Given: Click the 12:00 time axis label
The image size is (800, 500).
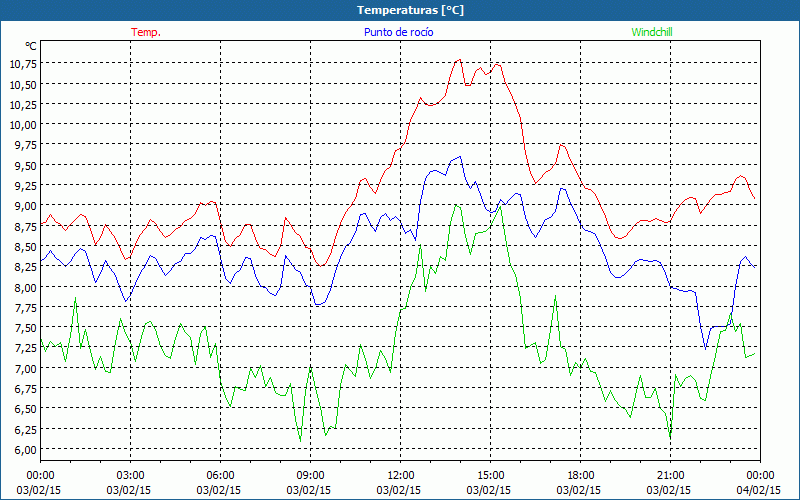Looking at the screenshot, I should click(x=401, y=476).
